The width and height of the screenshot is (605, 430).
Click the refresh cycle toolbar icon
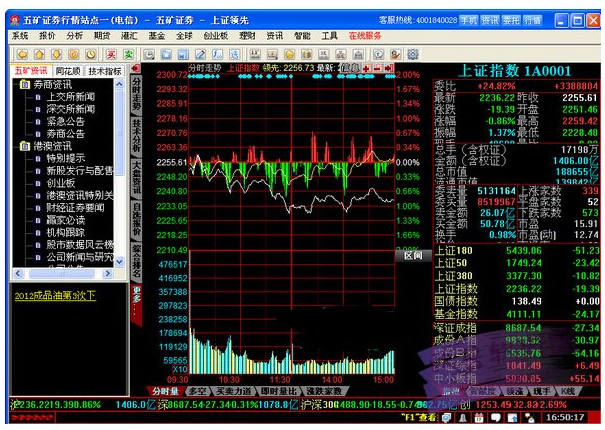pos(73,54)
